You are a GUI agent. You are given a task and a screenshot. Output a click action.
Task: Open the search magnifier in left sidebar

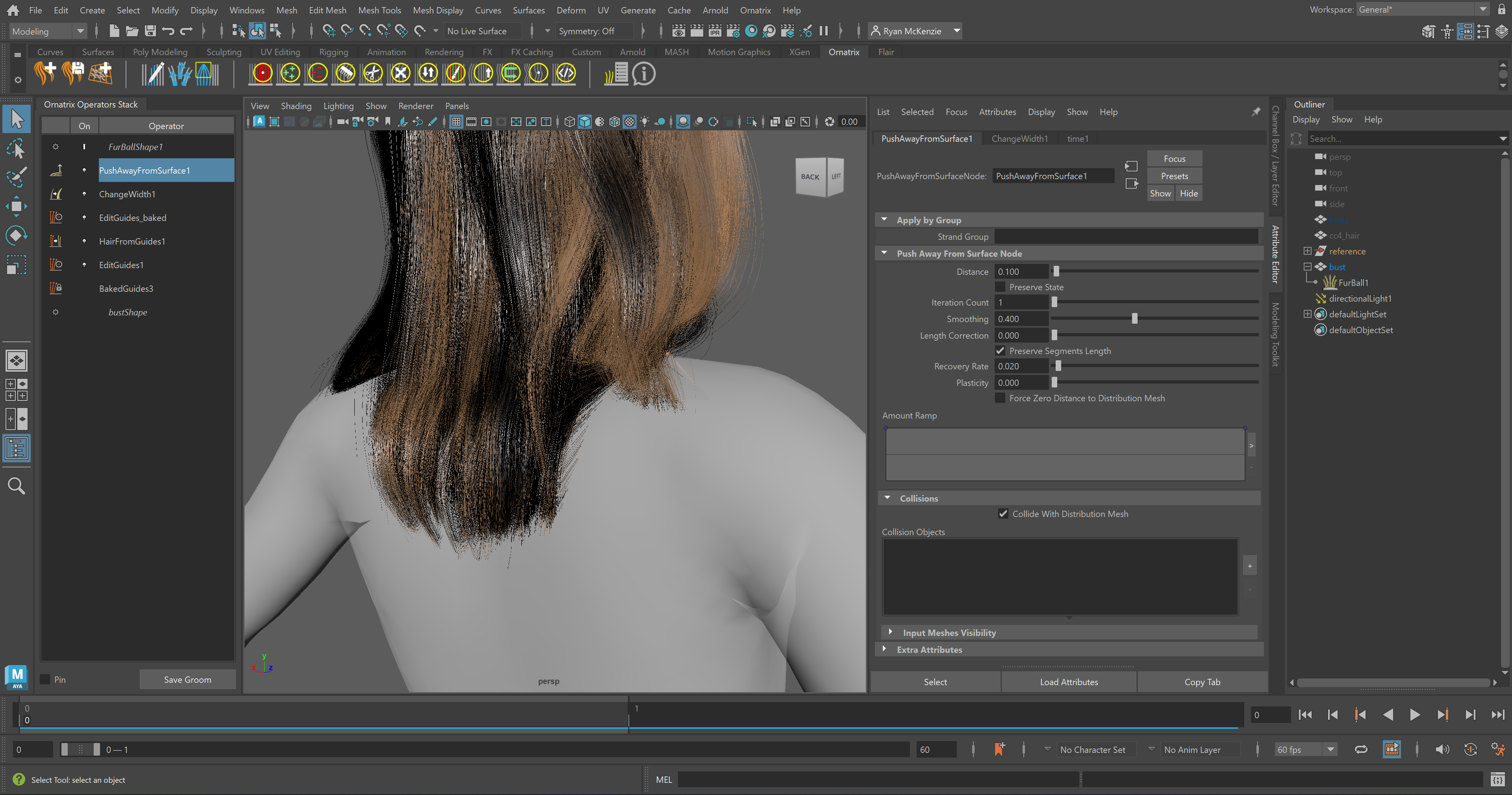tap(17, 486)
